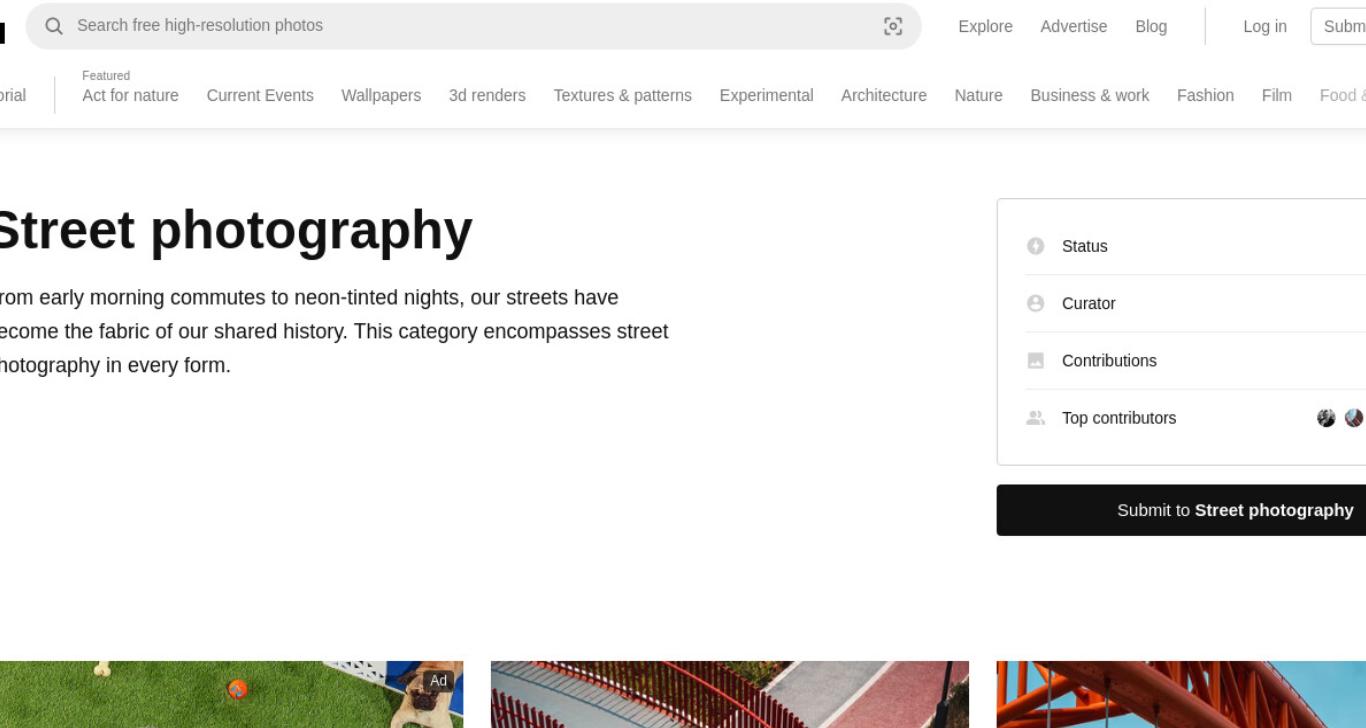This screenshot has width=1366, height=728.
Task: Click the Top contributors people icon
Action: tap(1036, 418)
